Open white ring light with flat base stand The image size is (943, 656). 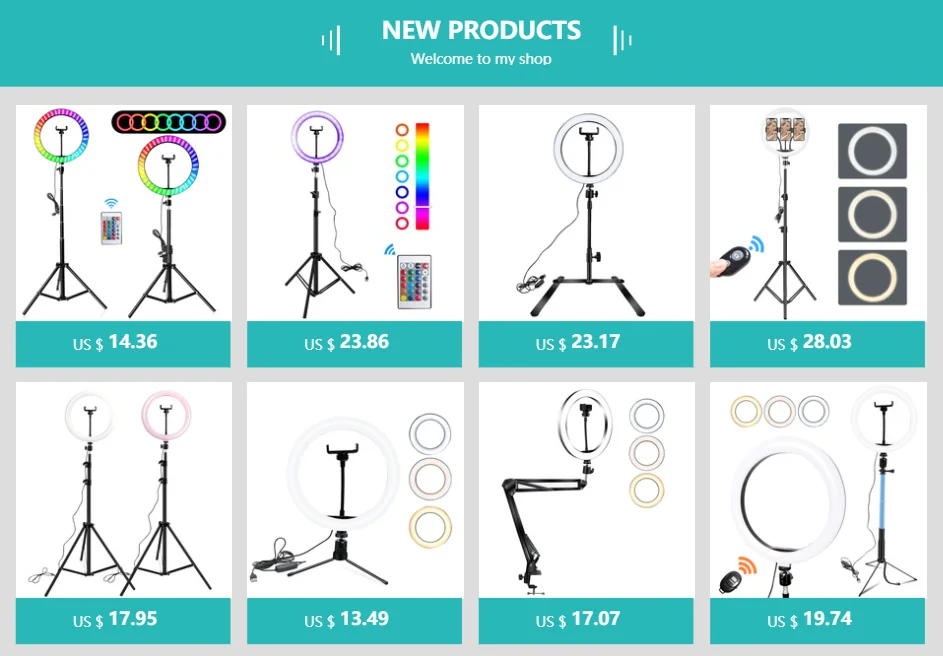586,213
